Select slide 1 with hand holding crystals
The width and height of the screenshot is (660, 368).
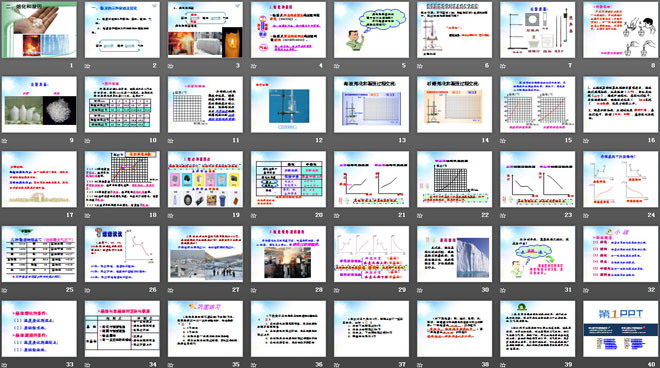coord(39,30)
